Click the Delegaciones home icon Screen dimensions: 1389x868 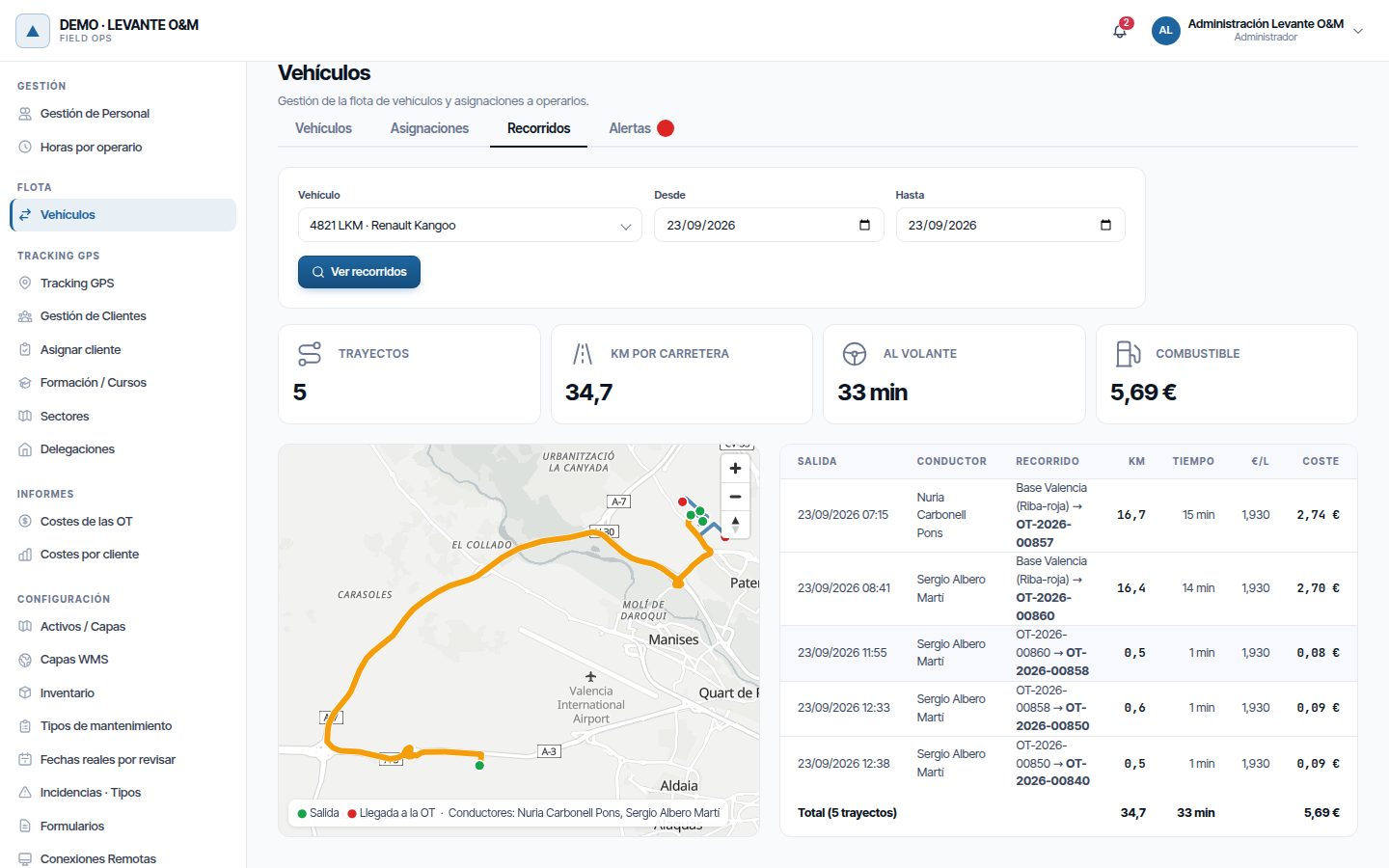coord(25,449)
